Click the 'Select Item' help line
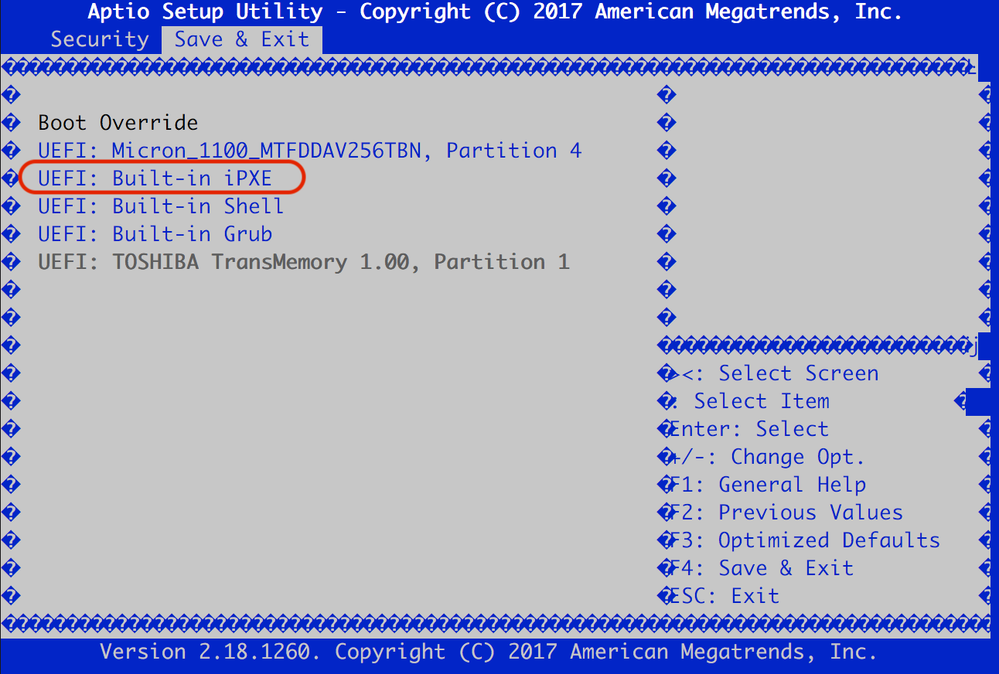The image size is (999, 674). point(762,401)
